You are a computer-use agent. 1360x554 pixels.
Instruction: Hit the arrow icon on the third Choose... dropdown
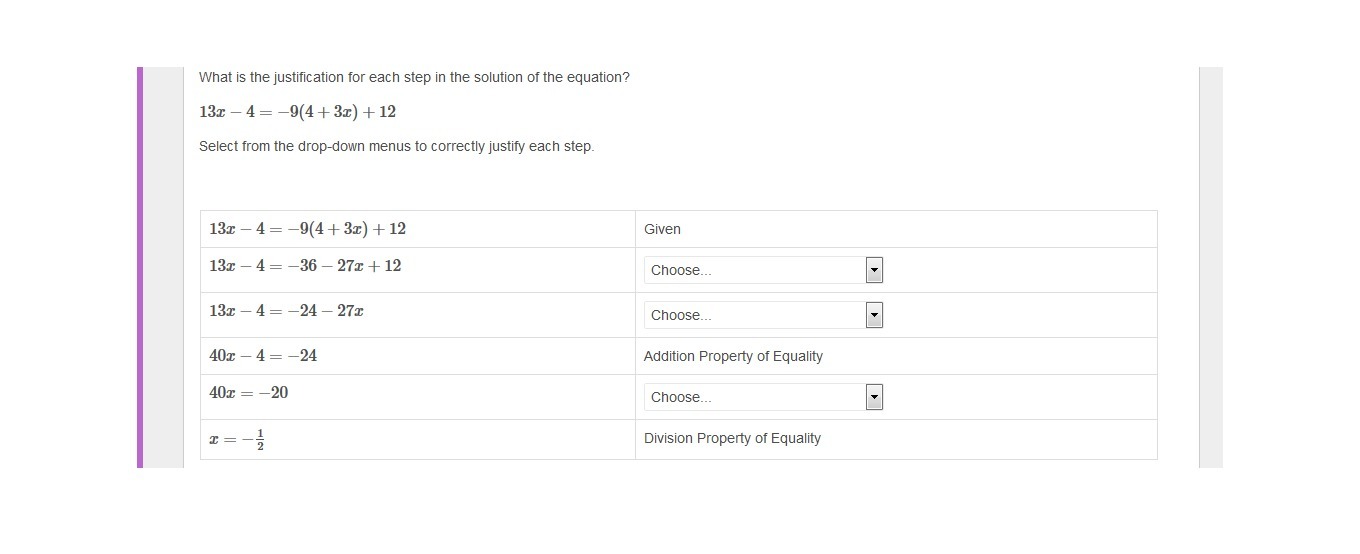pyautogui.click(x=874, y=397)
